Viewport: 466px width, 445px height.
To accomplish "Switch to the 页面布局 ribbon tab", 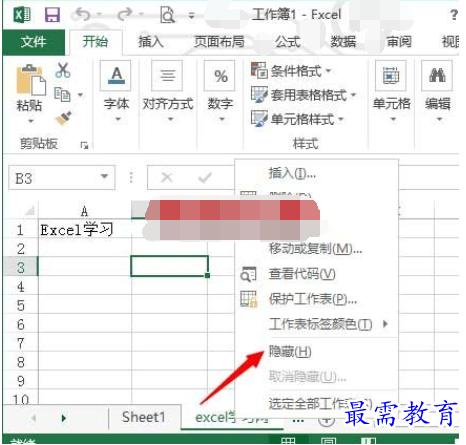I will tap(219, 42).
